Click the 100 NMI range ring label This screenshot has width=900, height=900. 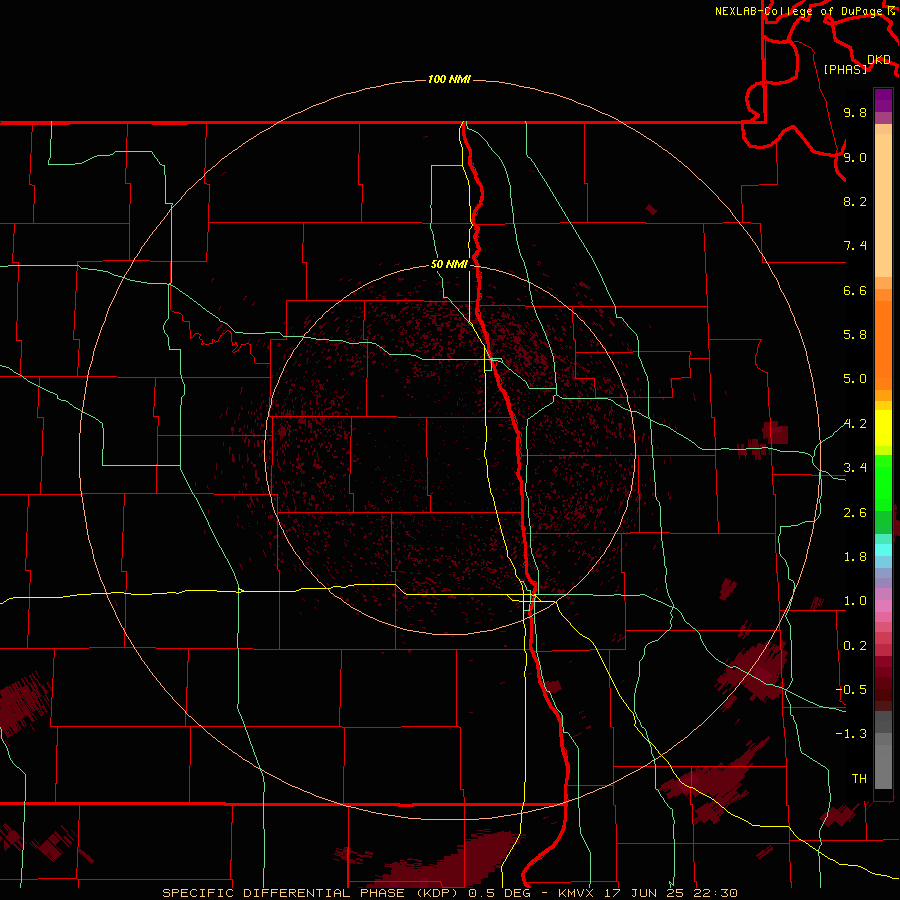pos(449,79)
